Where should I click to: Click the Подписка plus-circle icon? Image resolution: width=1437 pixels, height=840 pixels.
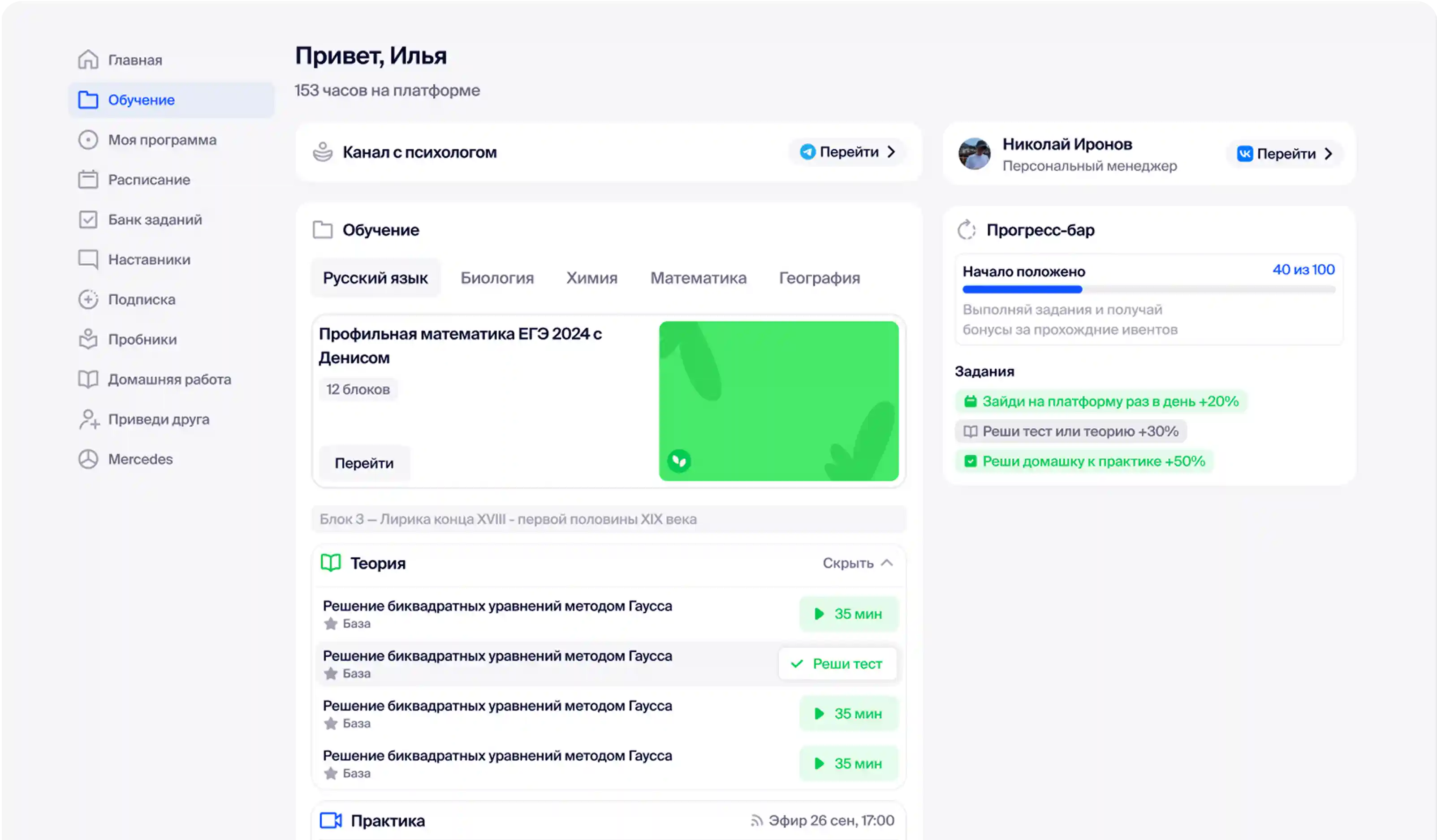(x=88, y=299)
